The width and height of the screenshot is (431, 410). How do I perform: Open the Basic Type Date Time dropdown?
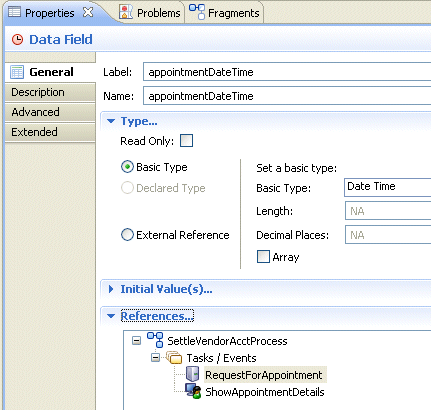(388, 187)
